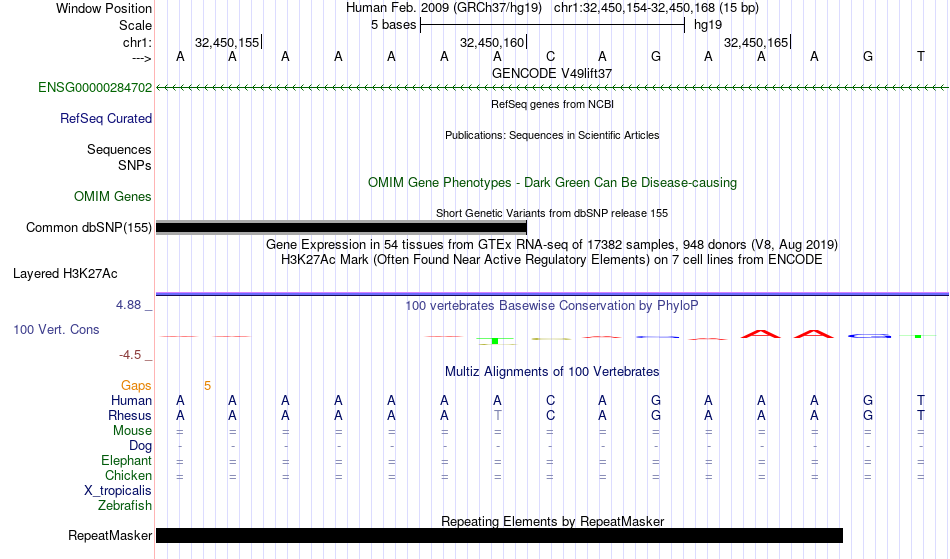
Task: Click the black Common dbSNP variant bar
Action: pyautogui.click(x=341, y=228)
